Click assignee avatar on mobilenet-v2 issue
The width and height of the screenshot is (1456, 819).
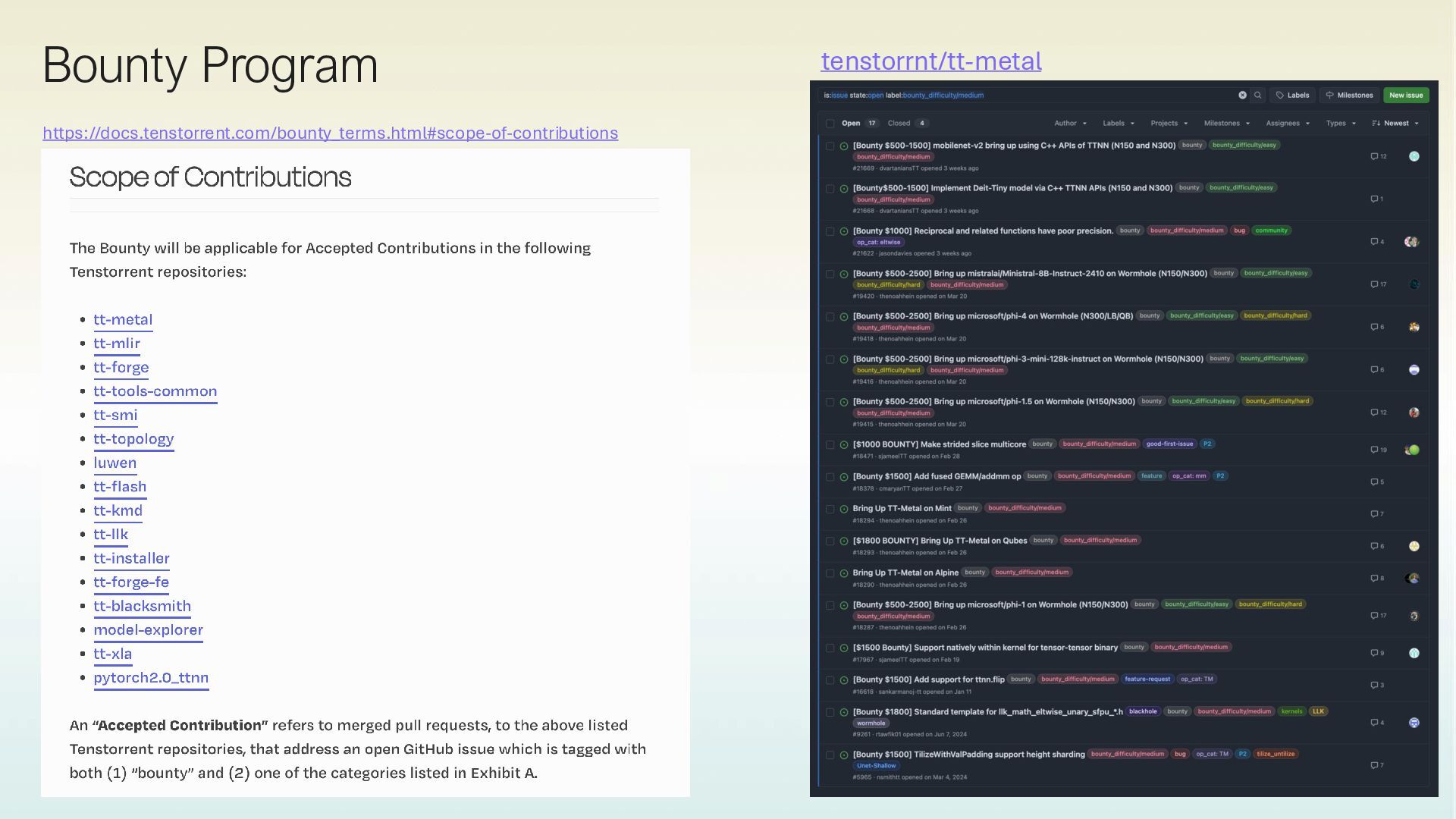pos(1414,156)
